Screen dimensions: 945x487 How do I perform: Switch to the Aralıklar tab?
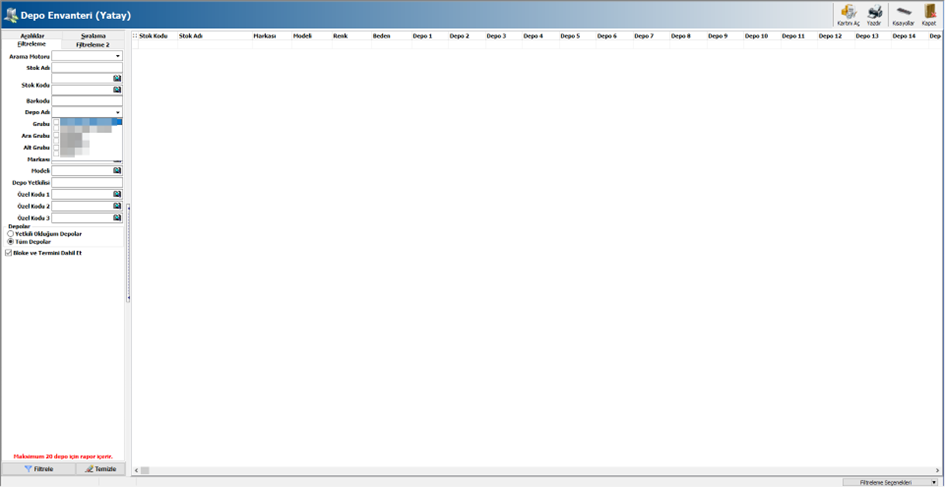click(x=32, y=36)
